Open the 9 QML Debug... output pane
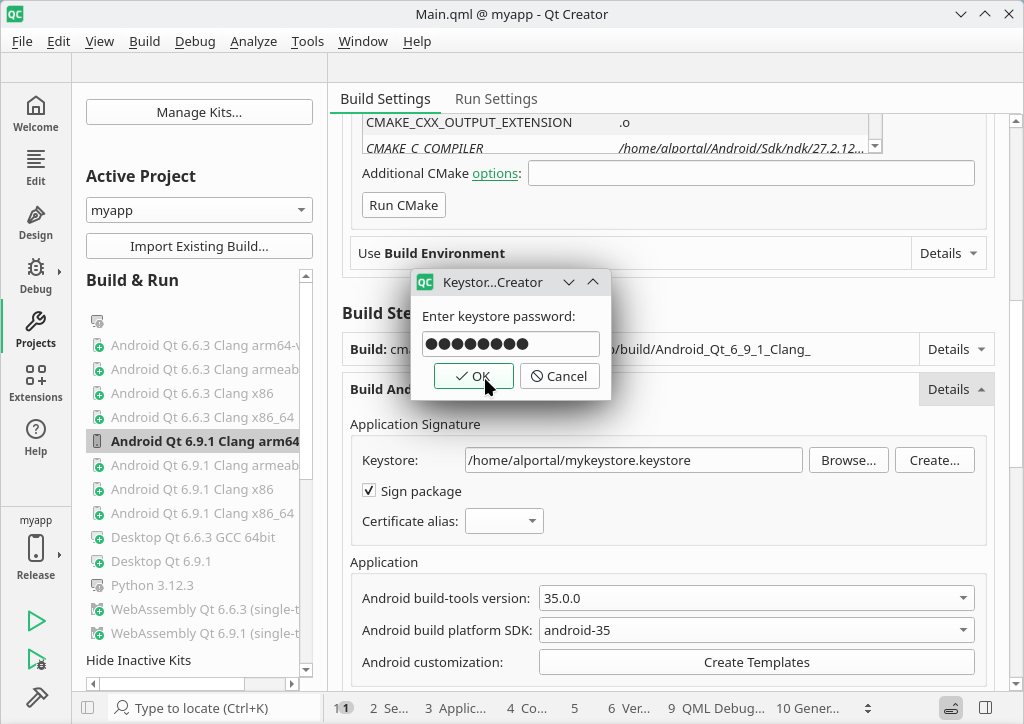This screenshot has height=724, width=1024. coord(716,708)
